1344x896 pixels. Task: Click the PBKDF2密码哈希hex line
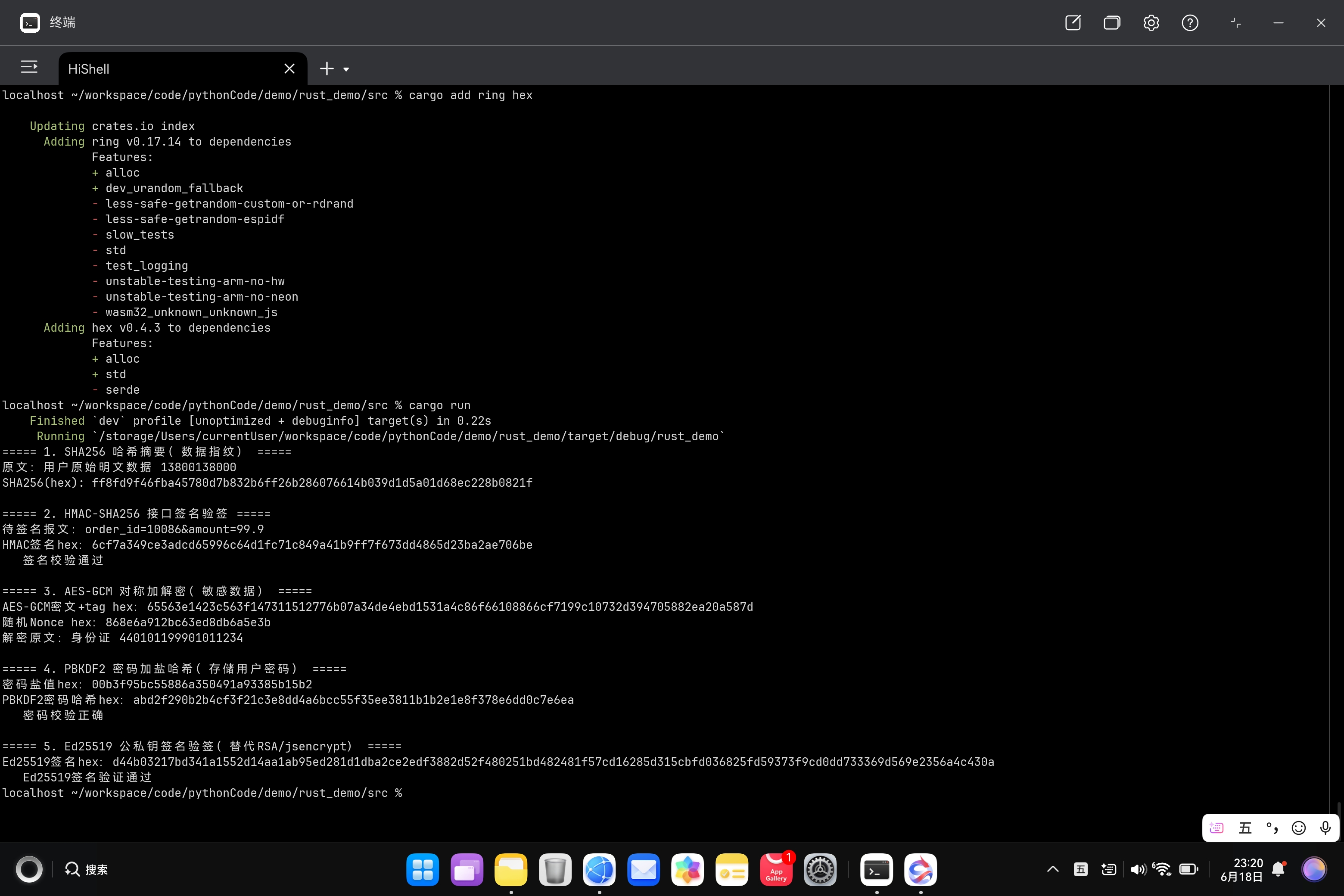tap(288, 700)
